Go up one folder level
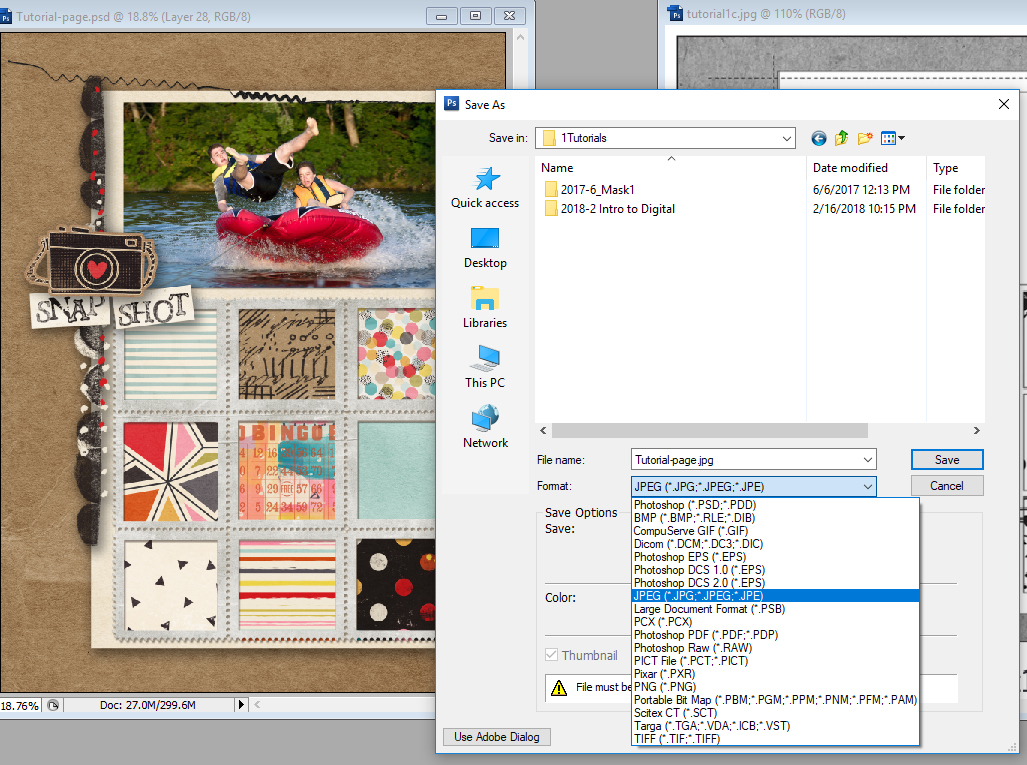This screenshot has height=765, width=1027. (x=841, y=138)
